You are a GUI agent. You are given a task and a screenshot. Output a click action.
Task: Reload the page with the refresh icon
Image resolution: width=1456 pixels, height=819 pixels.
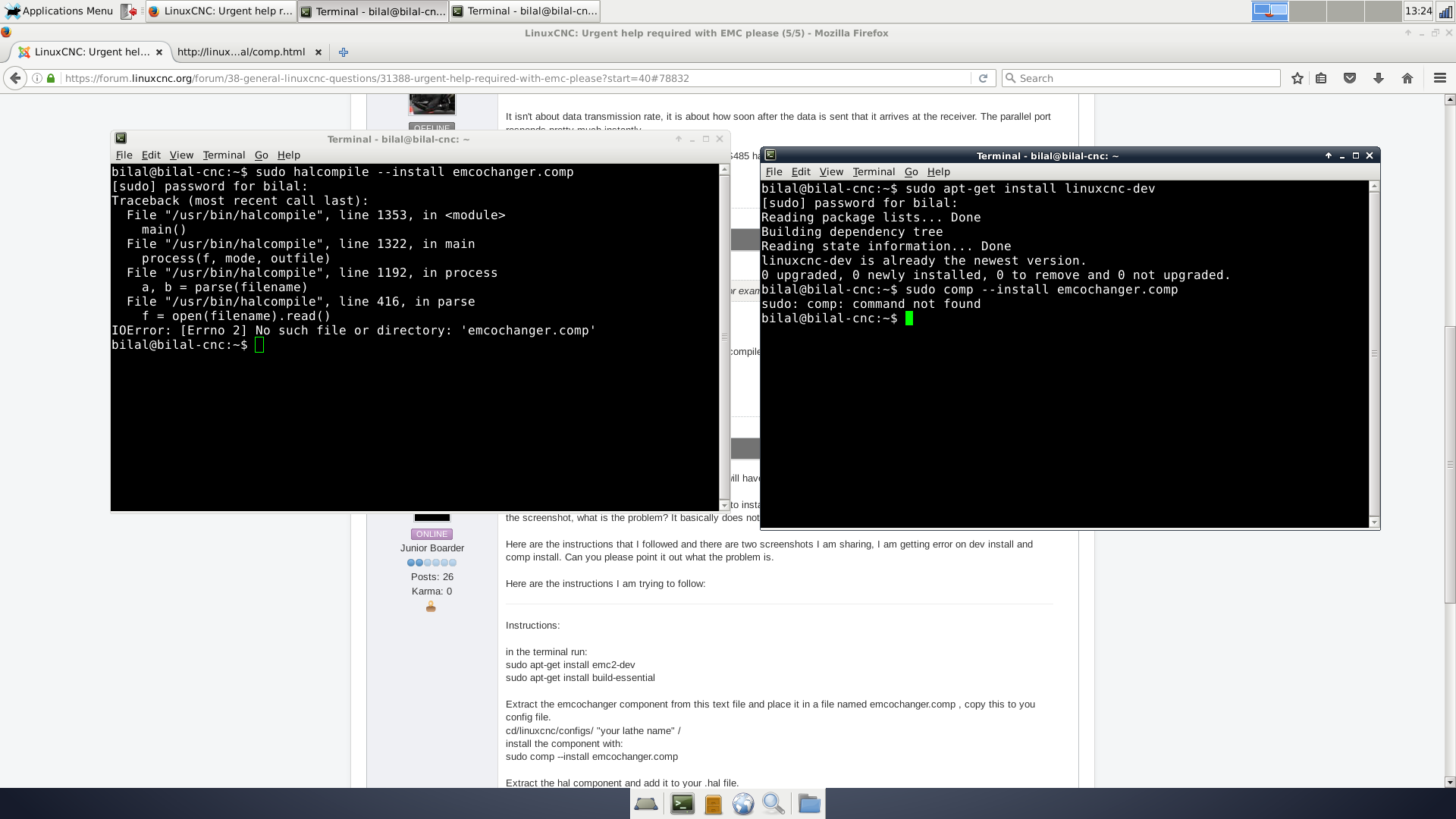coord(983,78)
